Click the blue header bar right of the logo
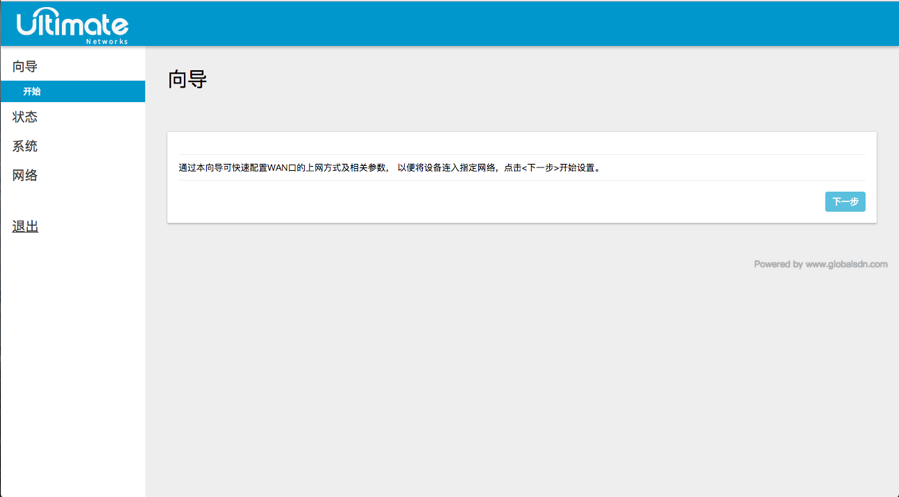The height and width of the screenshot is (497, 899). pos(500,24)
